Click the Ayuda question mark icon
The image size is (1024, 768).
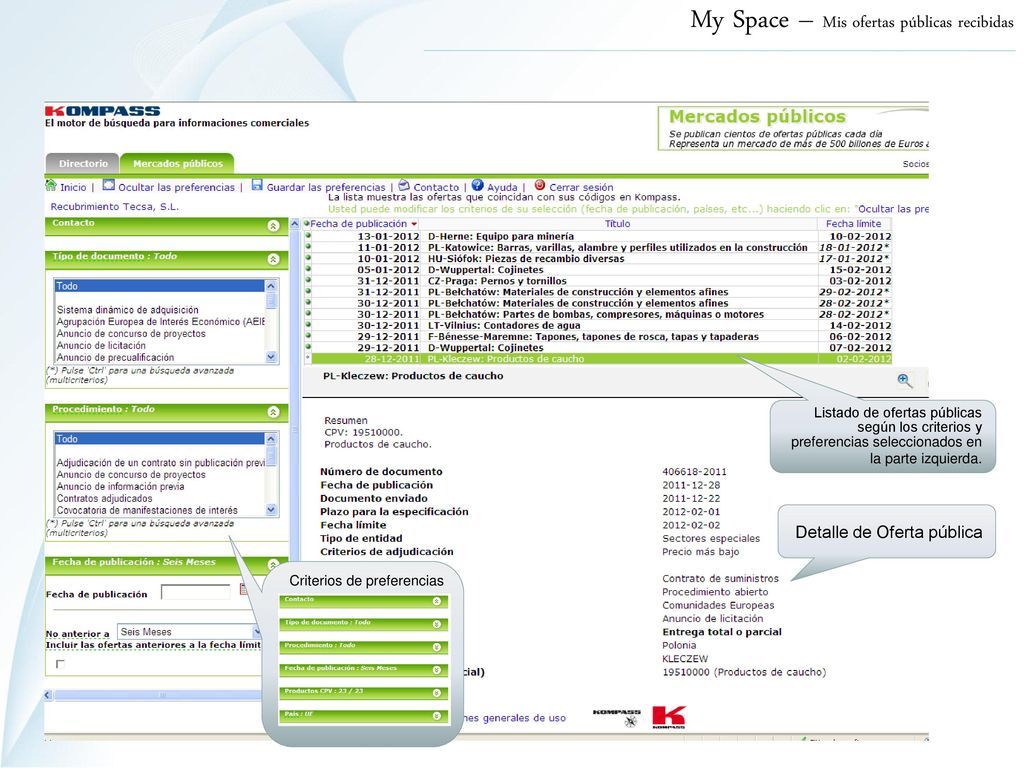click(x=477, y=185)
